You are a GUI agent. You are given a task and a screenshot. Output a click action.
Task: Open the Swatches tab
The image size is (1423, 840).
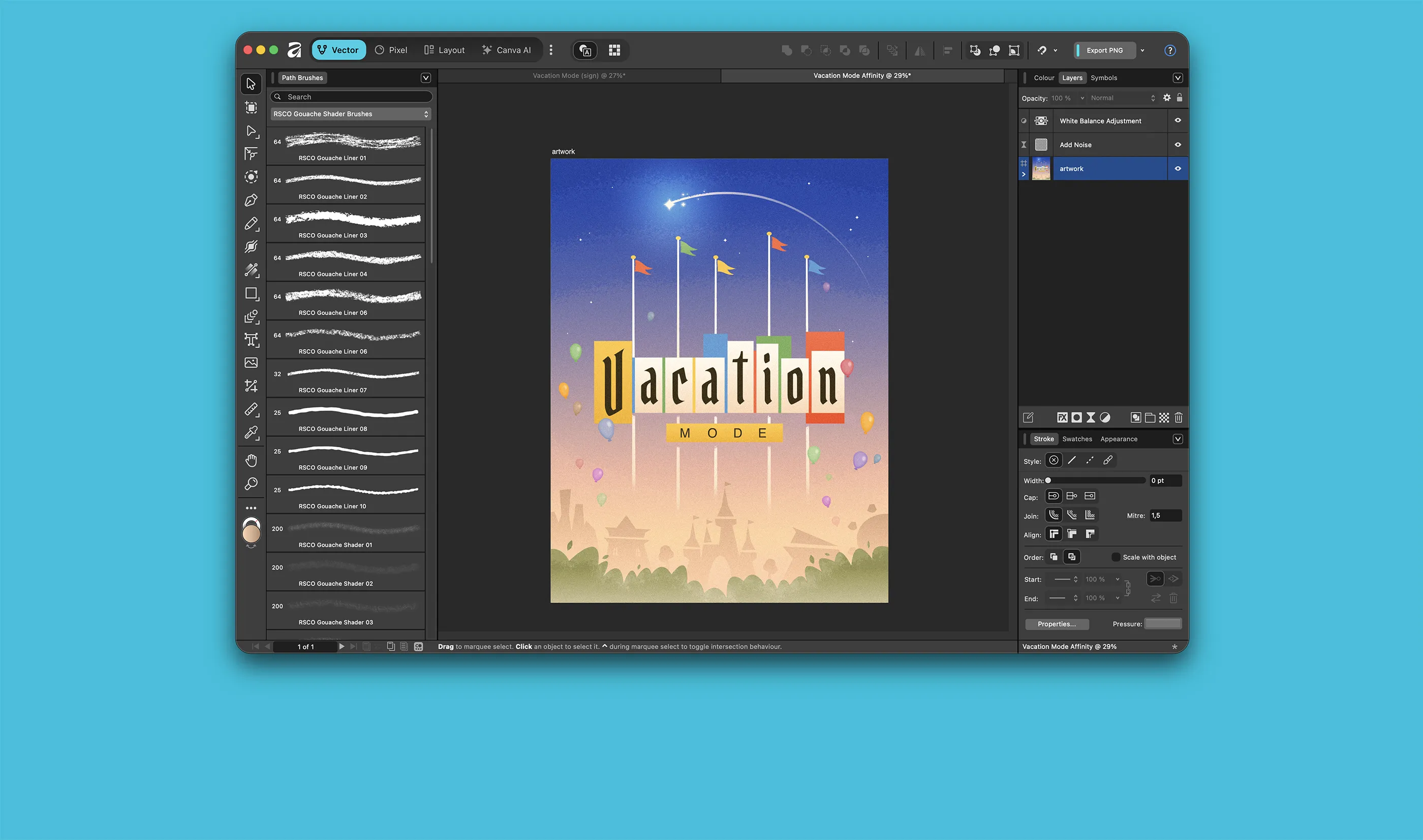pos(1077,439)
